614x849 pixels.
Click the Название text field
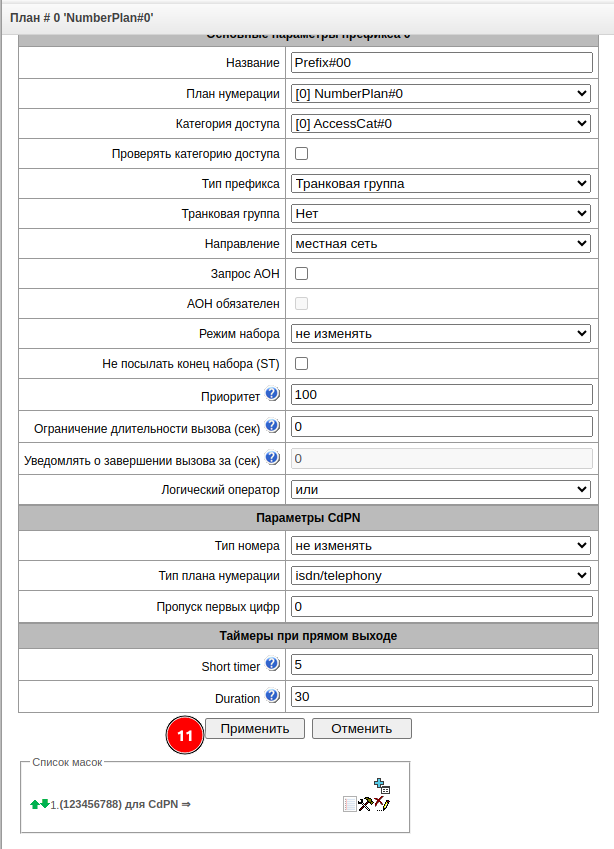pyautogui.click(x=441, y=63)
